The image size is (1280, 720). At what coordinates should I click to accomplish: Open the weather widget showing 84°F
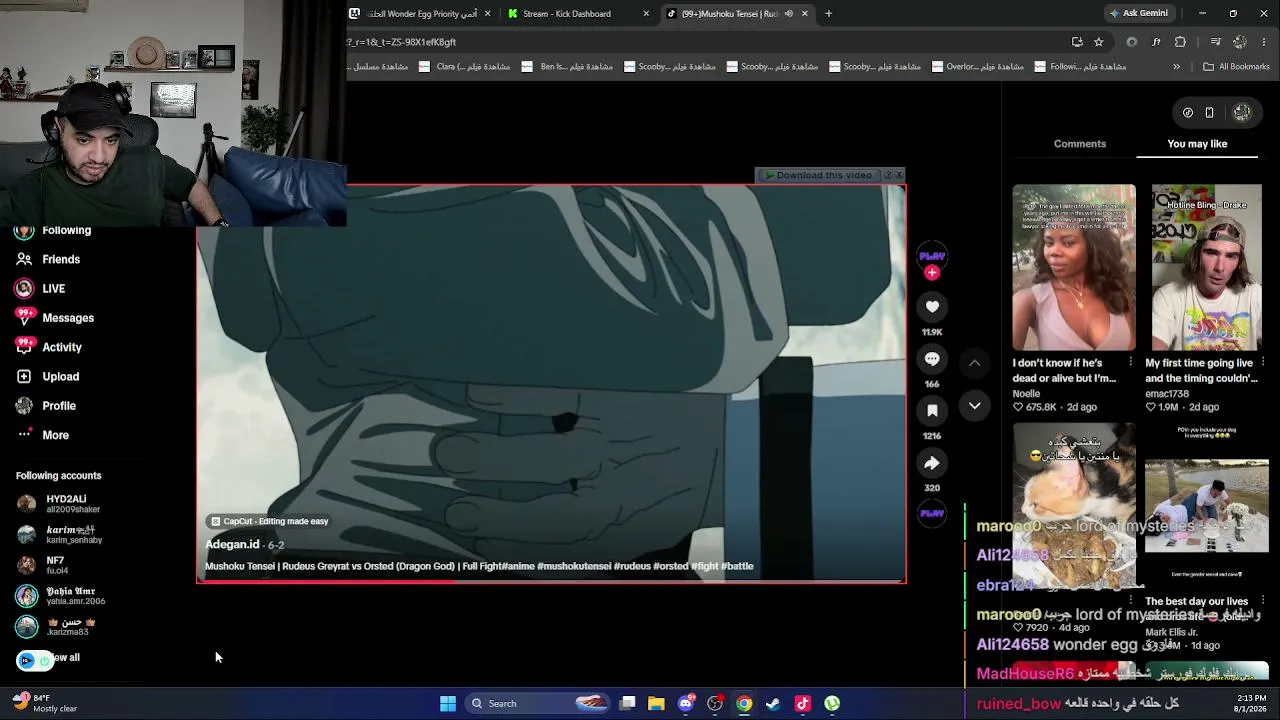coord(45,703)
